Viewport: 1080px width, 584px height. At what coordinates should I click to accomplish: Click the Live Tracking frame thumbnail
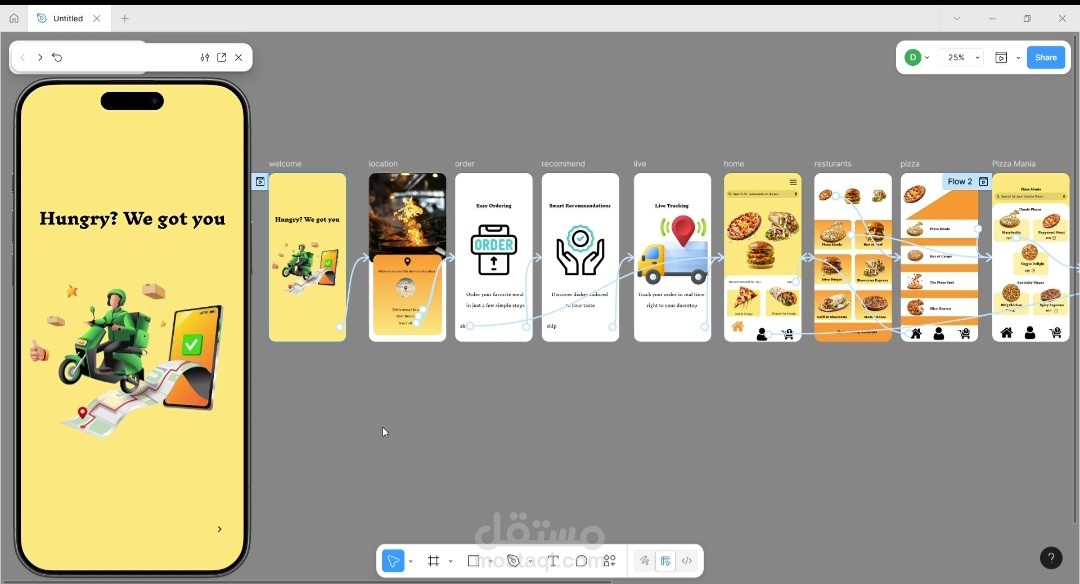tap(672, 257)
